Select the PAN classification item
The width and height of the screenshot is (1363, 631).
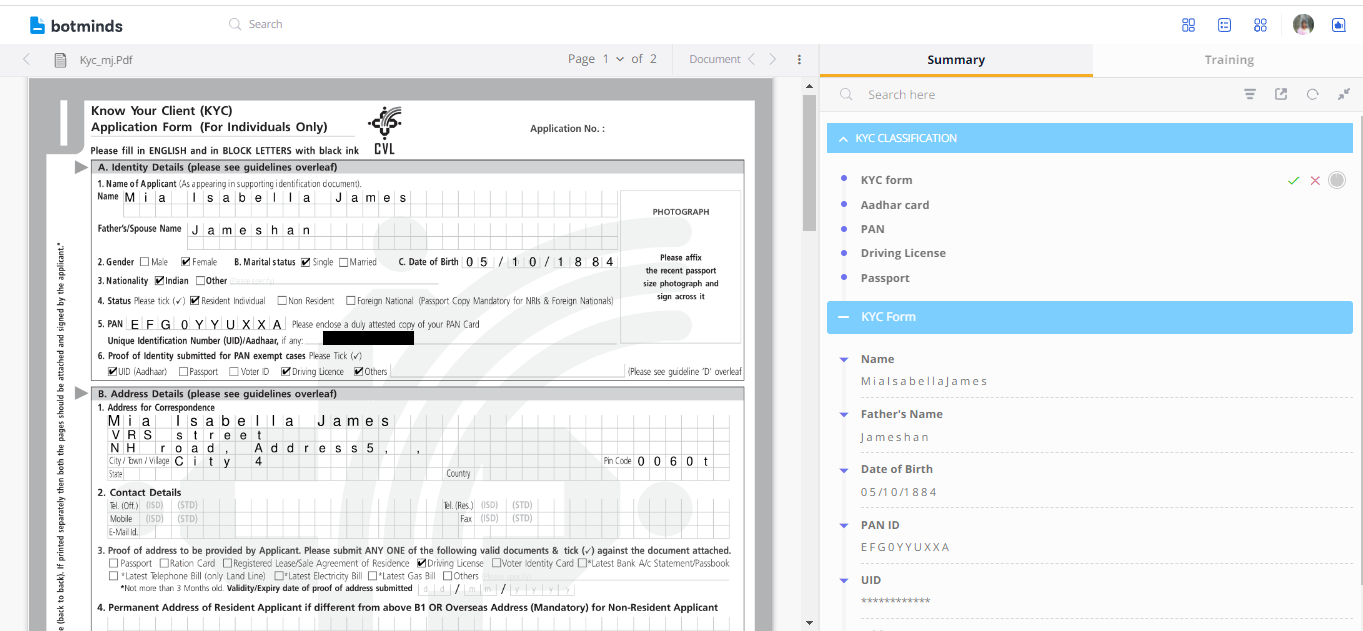(873, 229)
